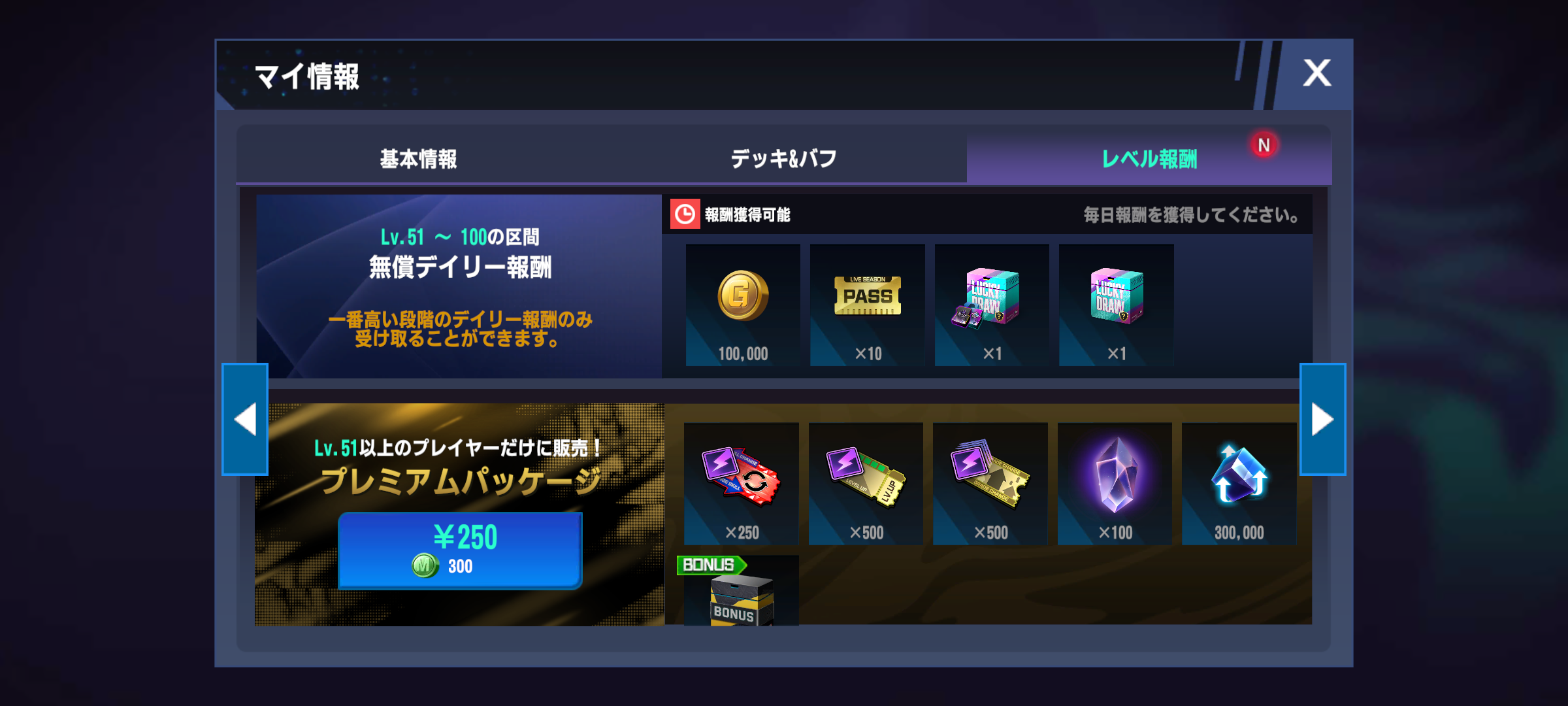Tap the N notification badge on レベル報酬

(x=1264, y=145)
